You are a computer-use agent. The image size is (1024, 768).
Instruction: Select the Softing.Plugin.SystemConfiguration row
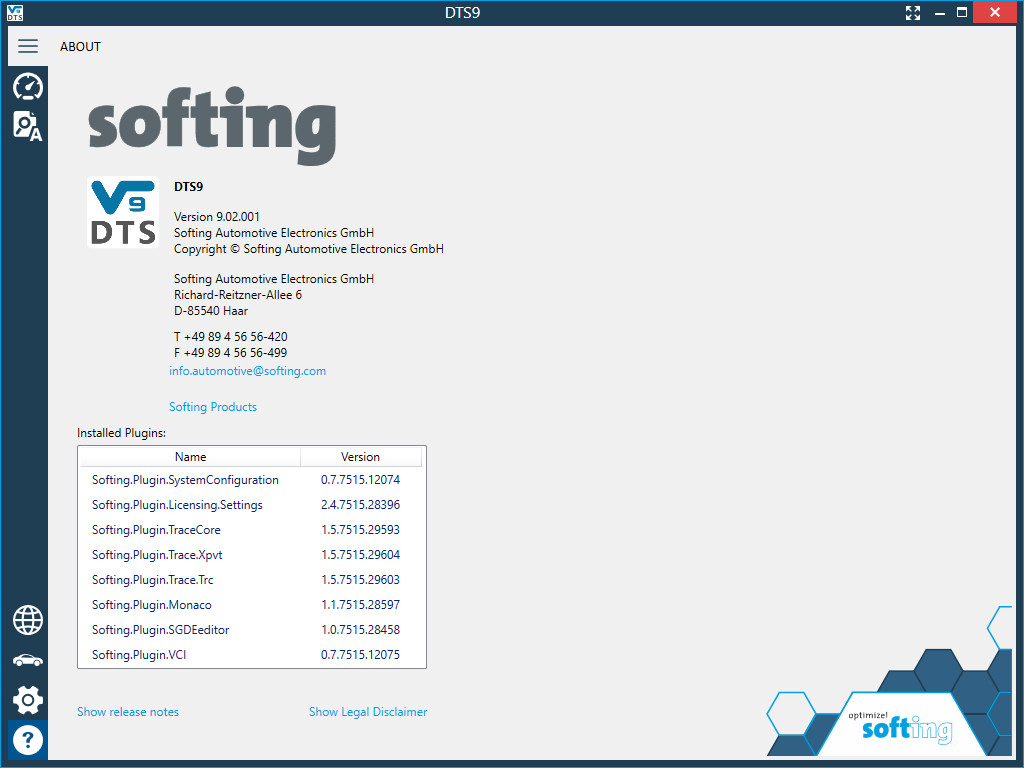(x=251, y=480)
